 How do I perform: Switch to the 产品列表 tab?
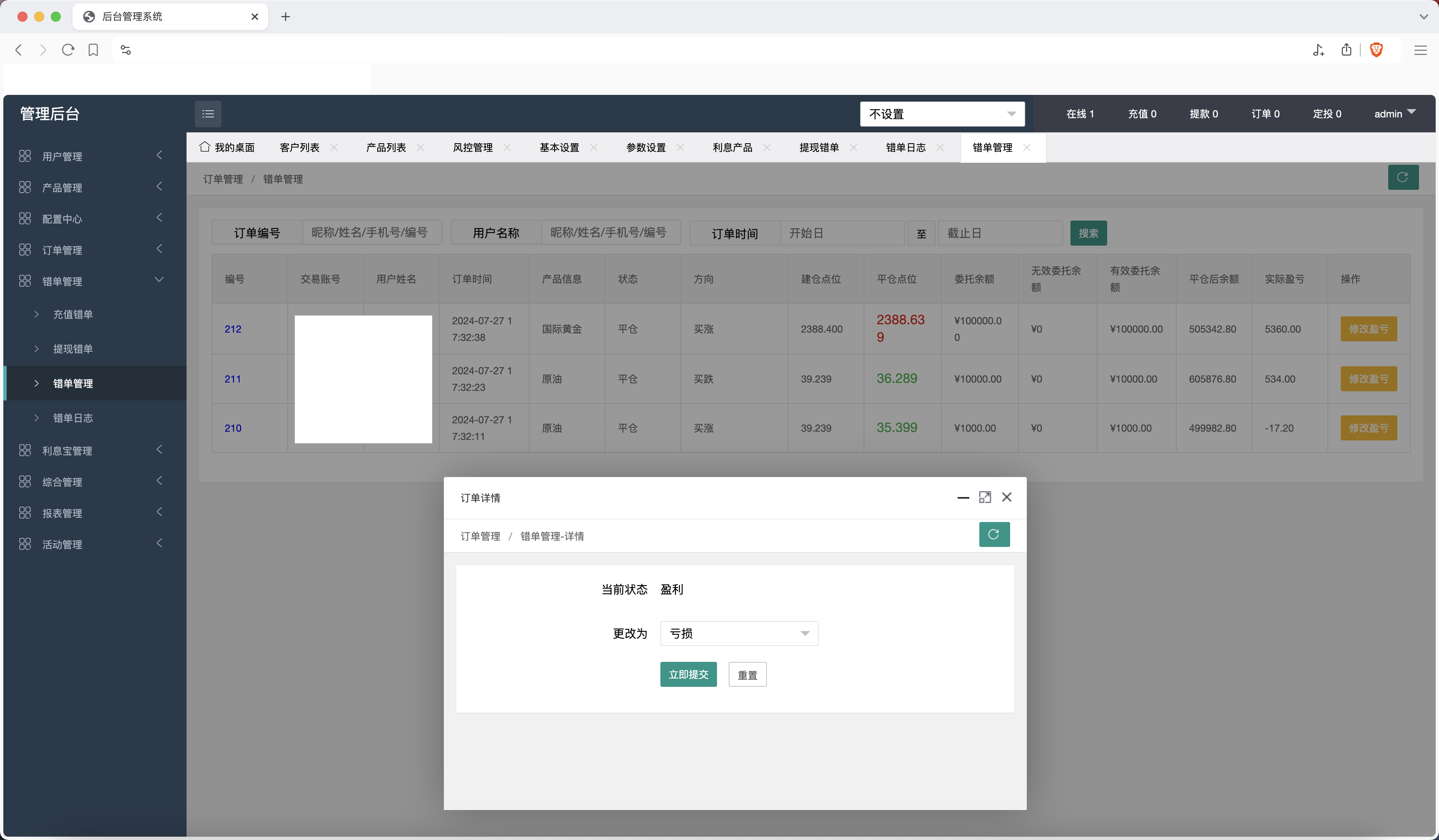pos(386,147)
